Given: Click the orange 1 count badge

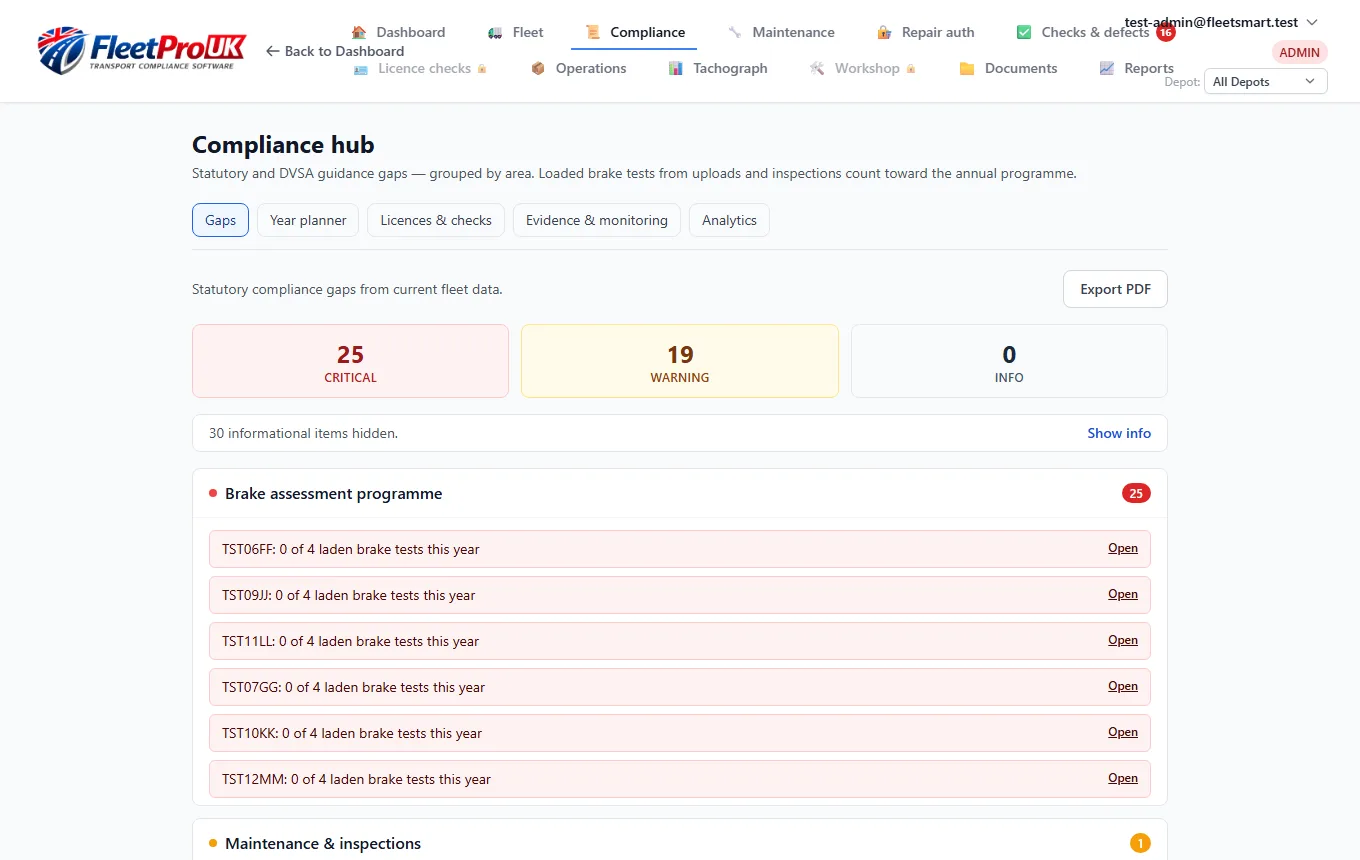Looking at the screenshot, I should pyautogui.click(x=1140, y=843).
